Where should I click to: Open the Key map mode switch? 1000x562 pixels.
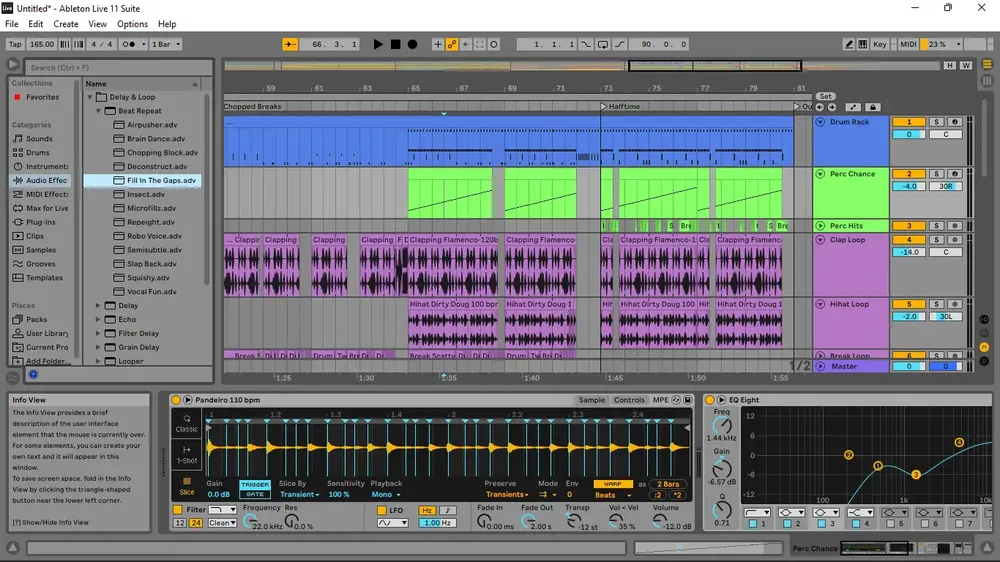point(879,44)
